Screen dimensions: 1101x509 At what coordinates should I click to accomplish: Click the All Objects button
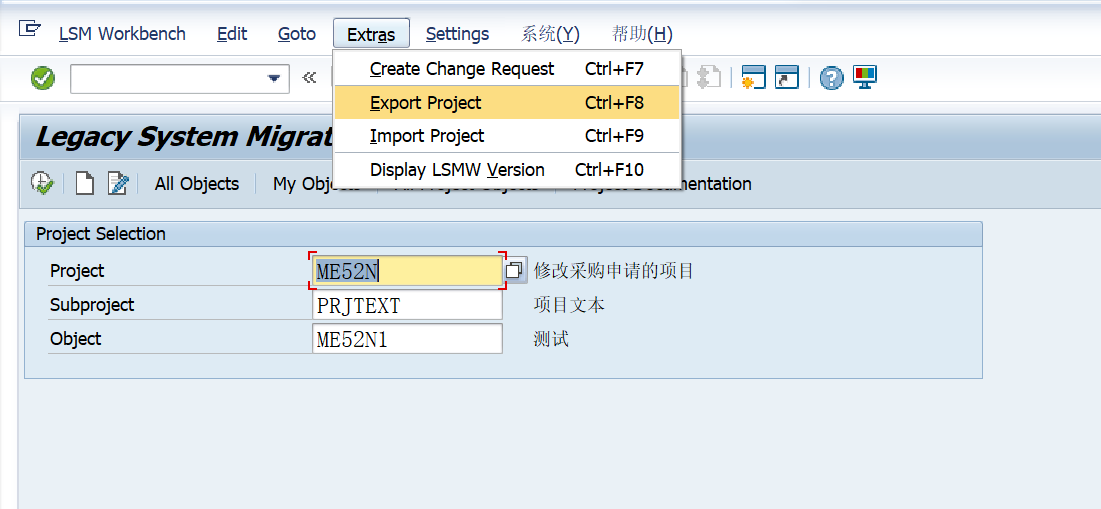(197, 184)
